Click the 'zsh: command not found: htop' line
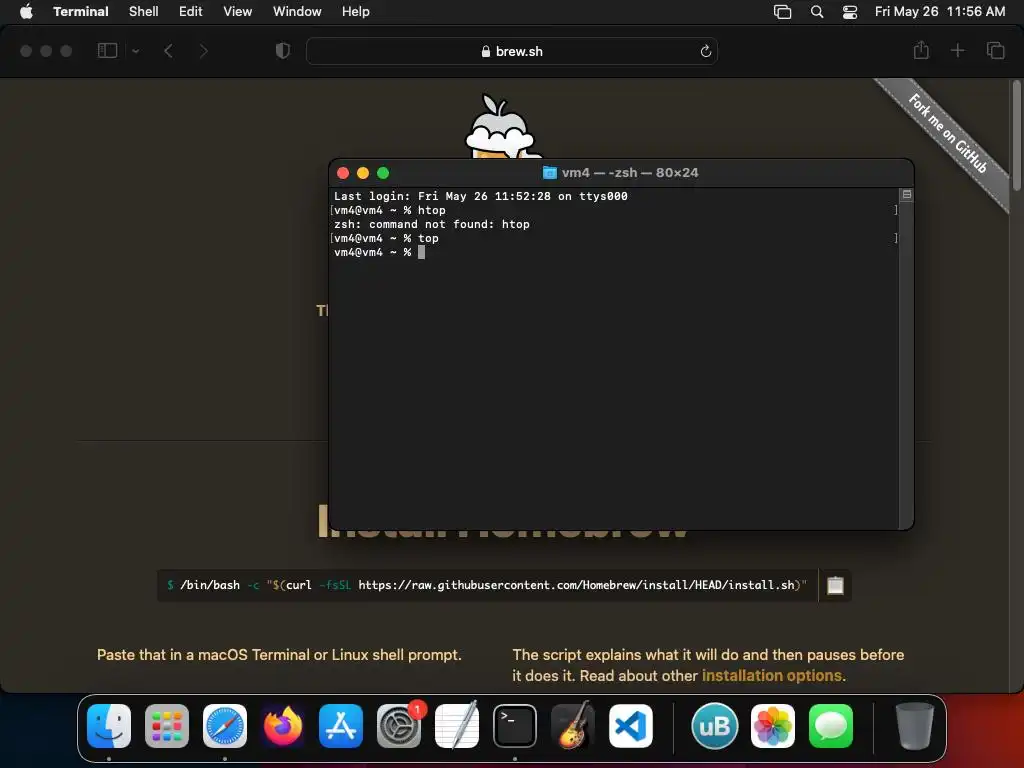This screenshot has height=768, width=1024. (432, 224)
